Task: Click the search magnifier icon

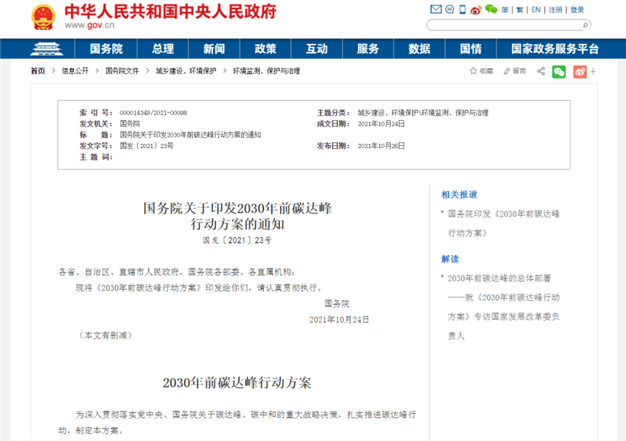Action: click(x=585, y=25)
